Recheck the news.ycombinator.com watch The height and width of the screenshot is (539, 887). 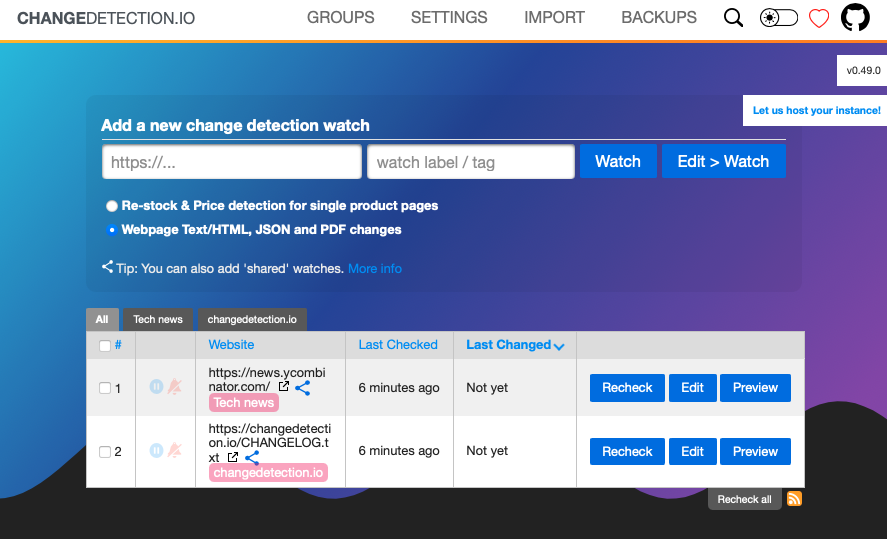[x=627, y=388]
